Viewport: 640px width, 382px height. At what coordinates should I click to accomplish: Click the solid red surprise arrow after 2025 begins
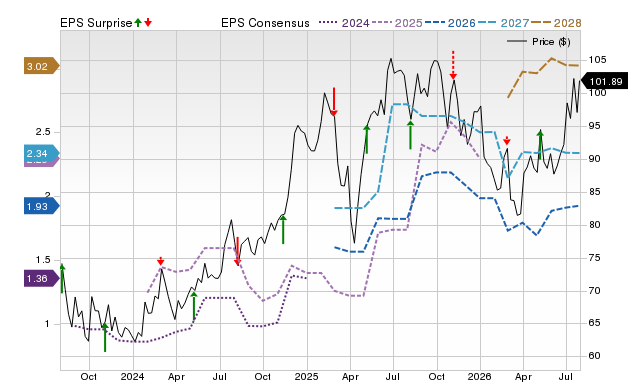click(334, 102)
